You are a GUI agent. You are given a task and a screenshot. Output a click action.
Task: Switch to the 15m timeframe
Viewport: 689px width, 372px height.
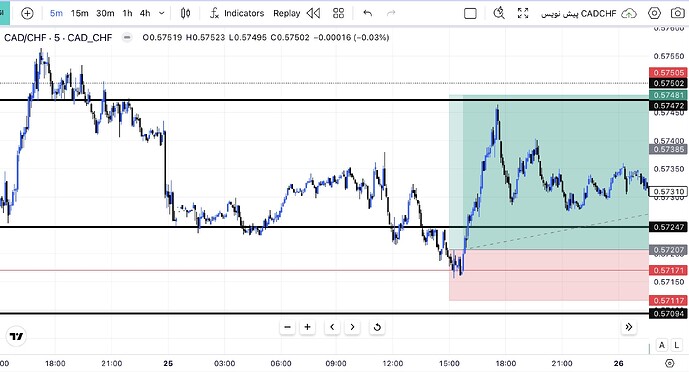click(80, 13)
